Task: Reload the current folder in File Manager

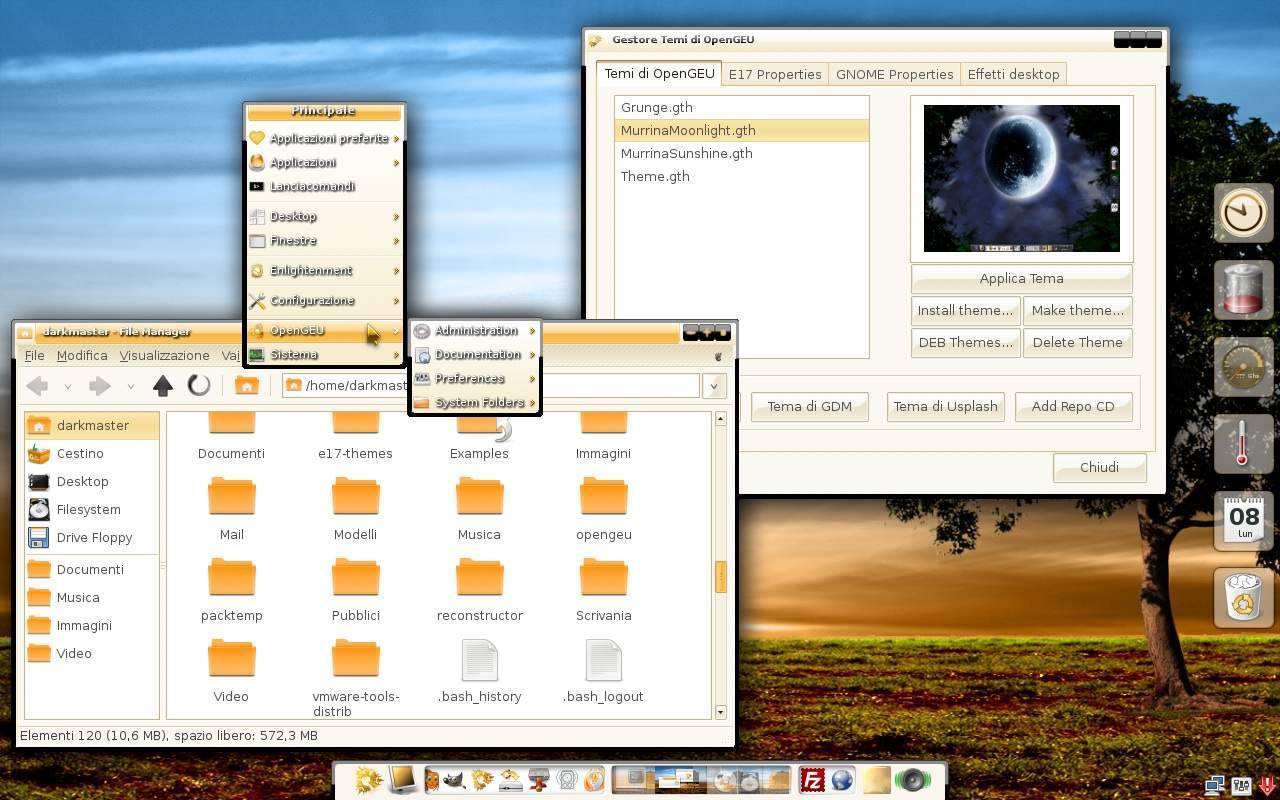Action: (x=199, y=385)
